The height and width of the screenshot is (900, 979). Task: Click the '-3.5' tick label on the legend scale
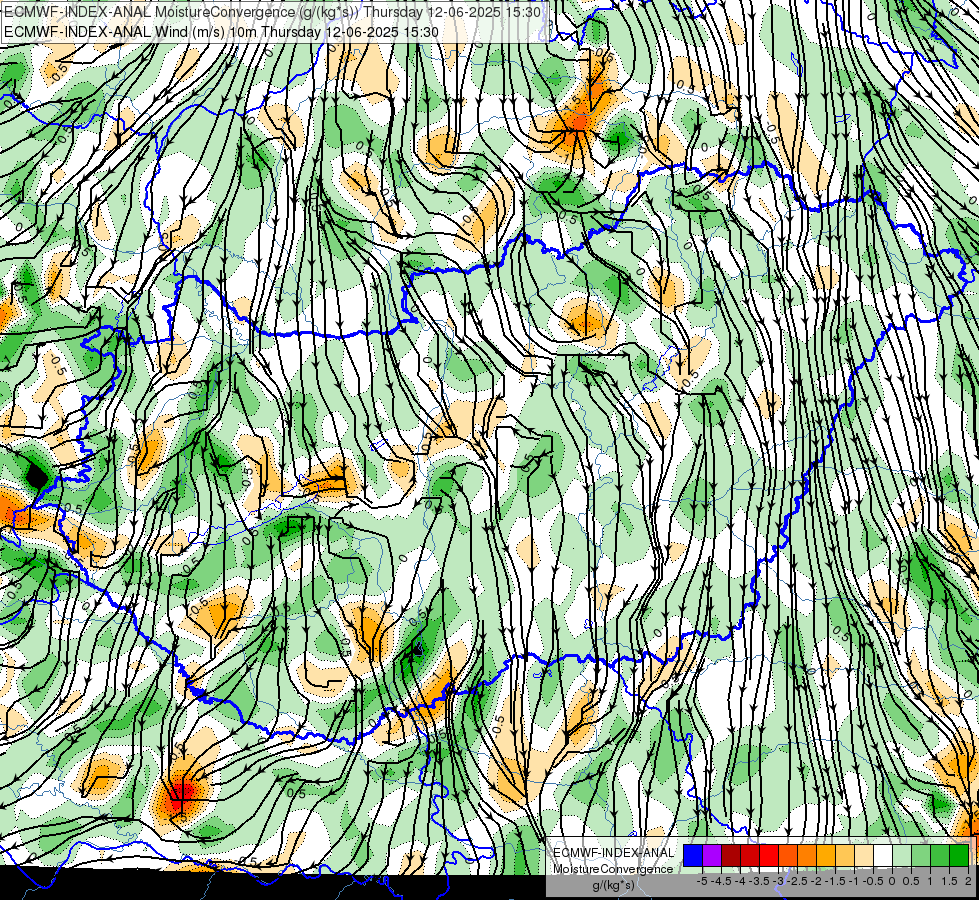click(761, 881)
